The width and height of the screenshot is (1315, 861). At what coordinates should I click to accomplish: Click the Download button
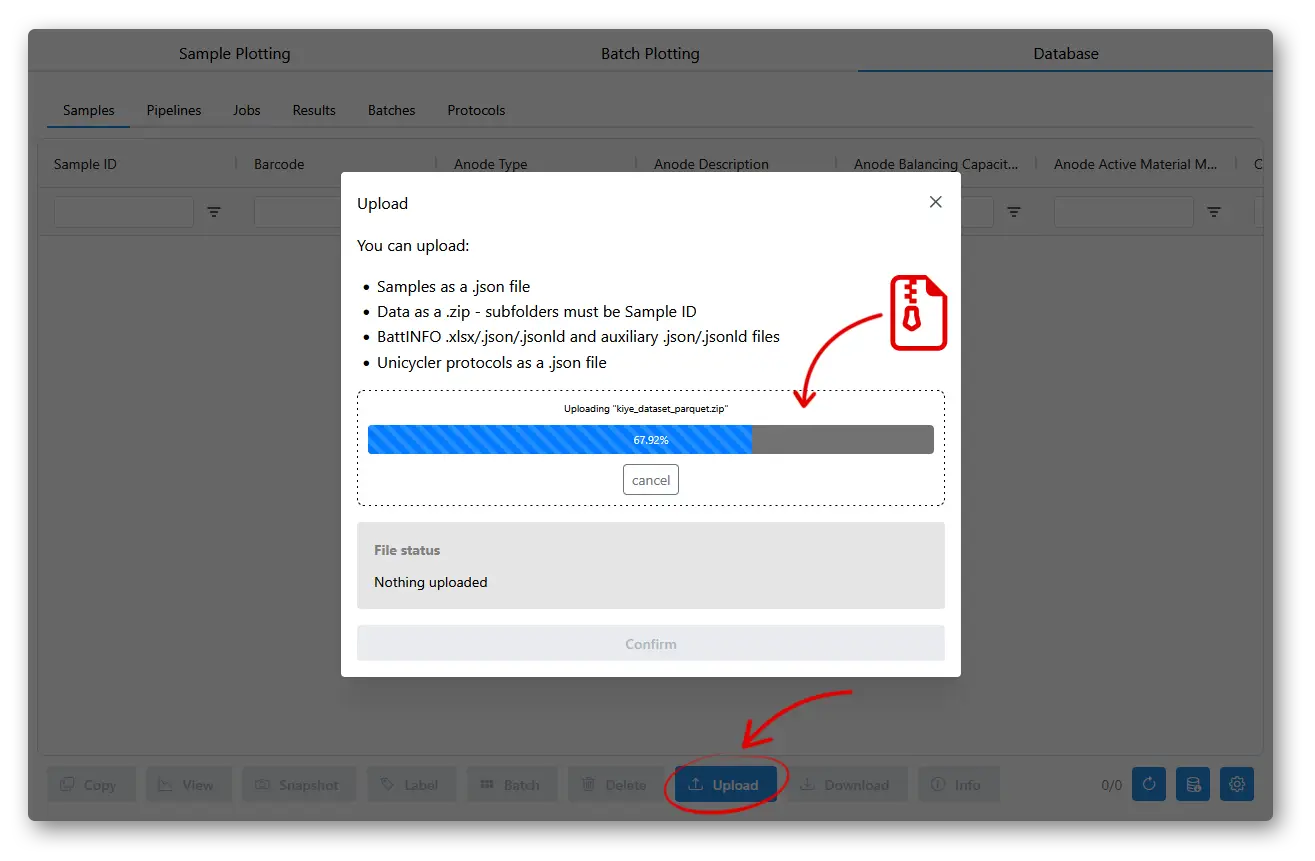point(847,785)
